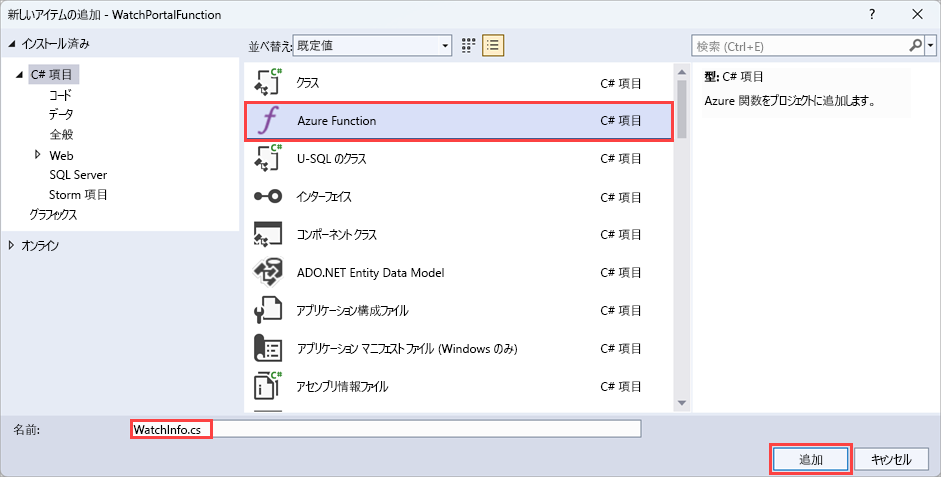941x477 pixels.
Task: Select the コンポーネント クラス row text
Action: coord(337,234)
